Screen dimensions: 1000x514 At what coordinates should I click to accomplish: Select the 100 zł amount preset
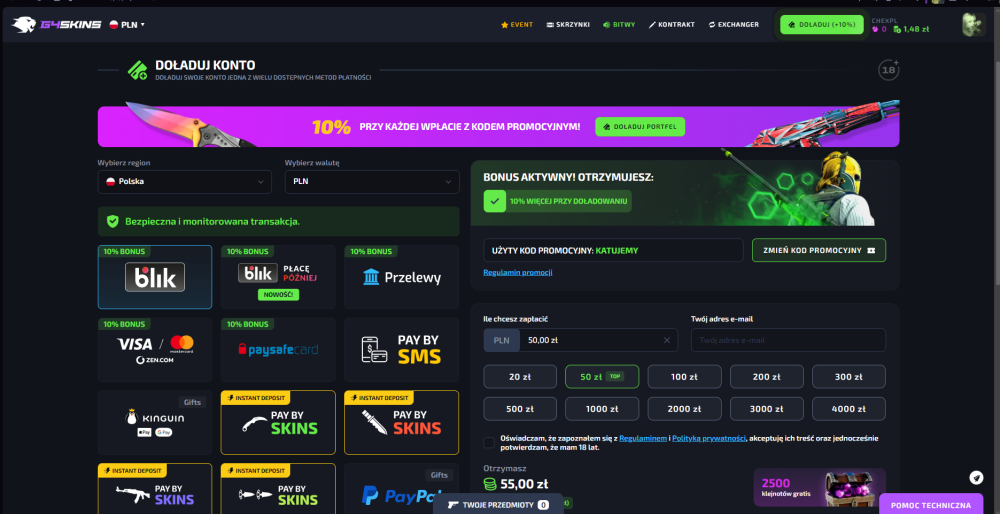pyautogui.click(x=684, y=377)
